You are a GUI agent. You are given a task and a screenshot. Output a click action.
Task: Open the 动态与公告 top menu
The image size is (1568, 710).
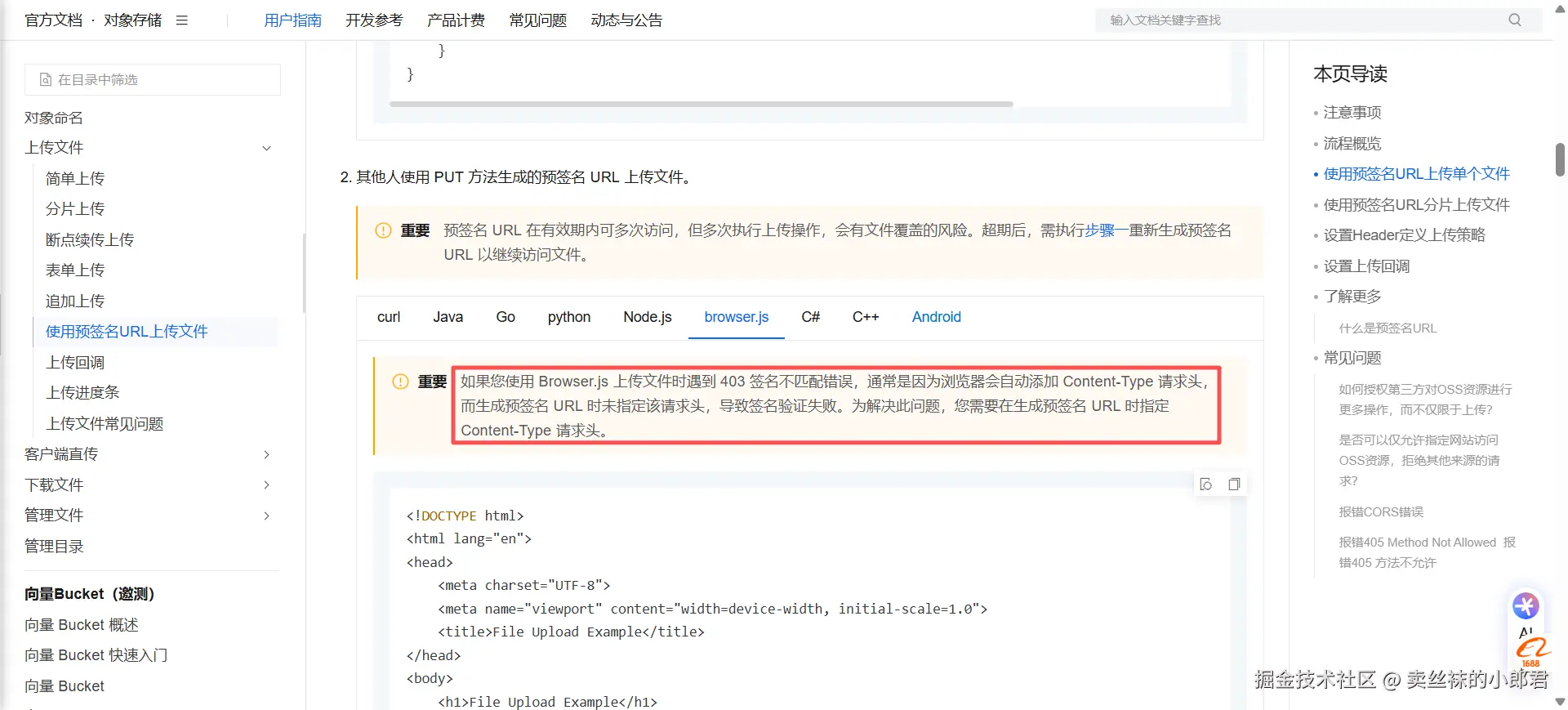pos(626,20)
